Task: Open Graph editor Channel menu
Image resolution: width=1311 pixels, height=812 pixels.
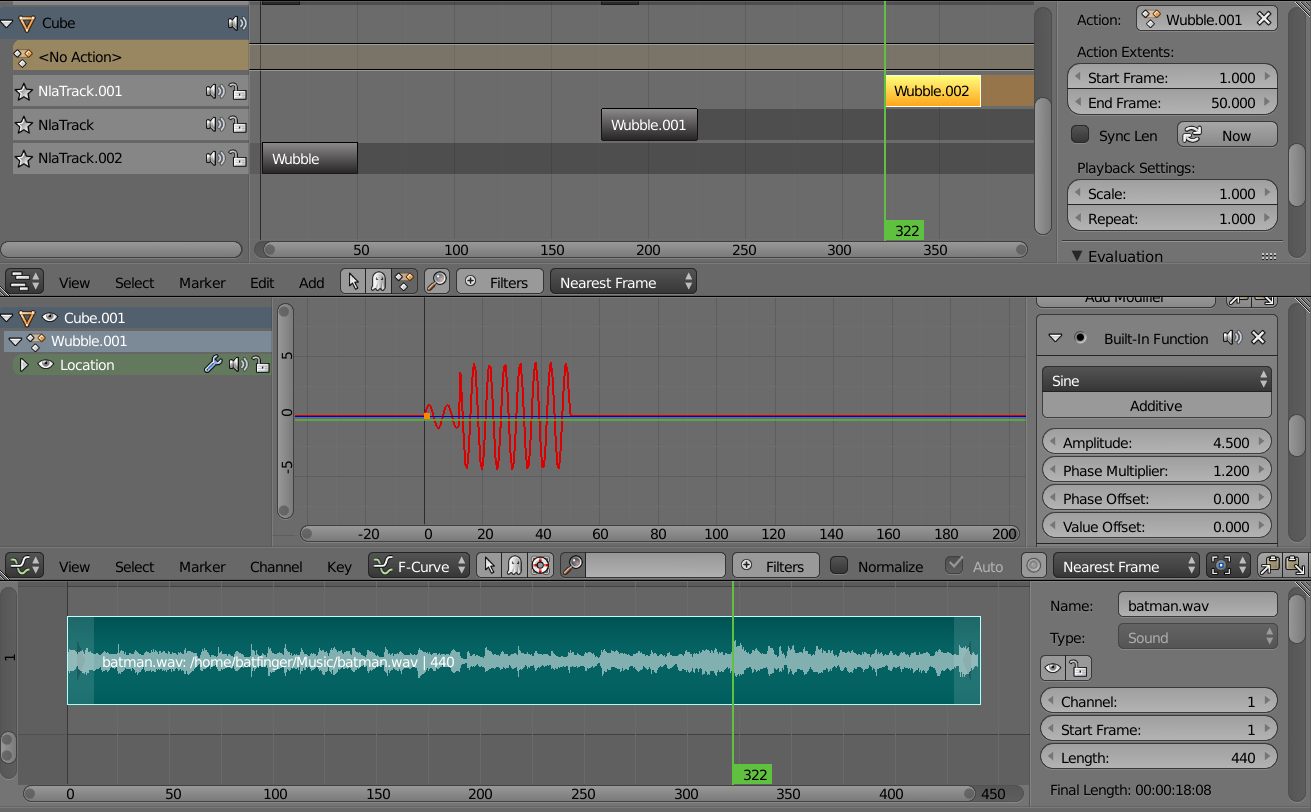Action: click(276, 567)
